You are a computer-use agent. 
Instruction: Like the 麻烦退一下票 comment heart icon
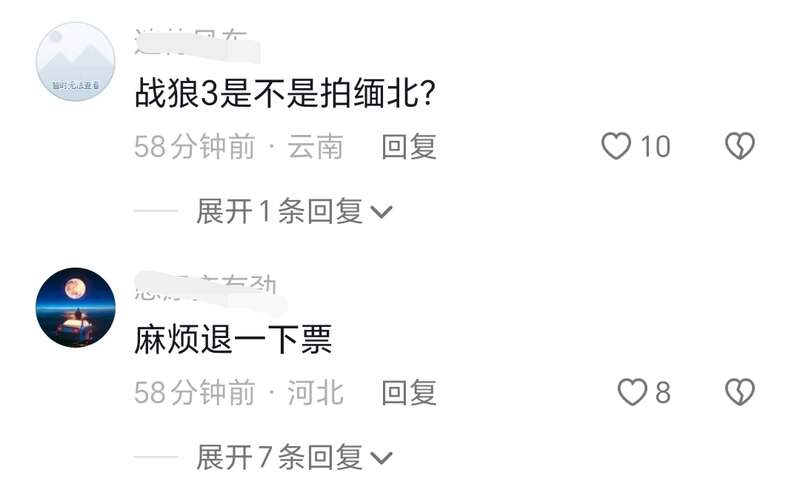point(632,392)
